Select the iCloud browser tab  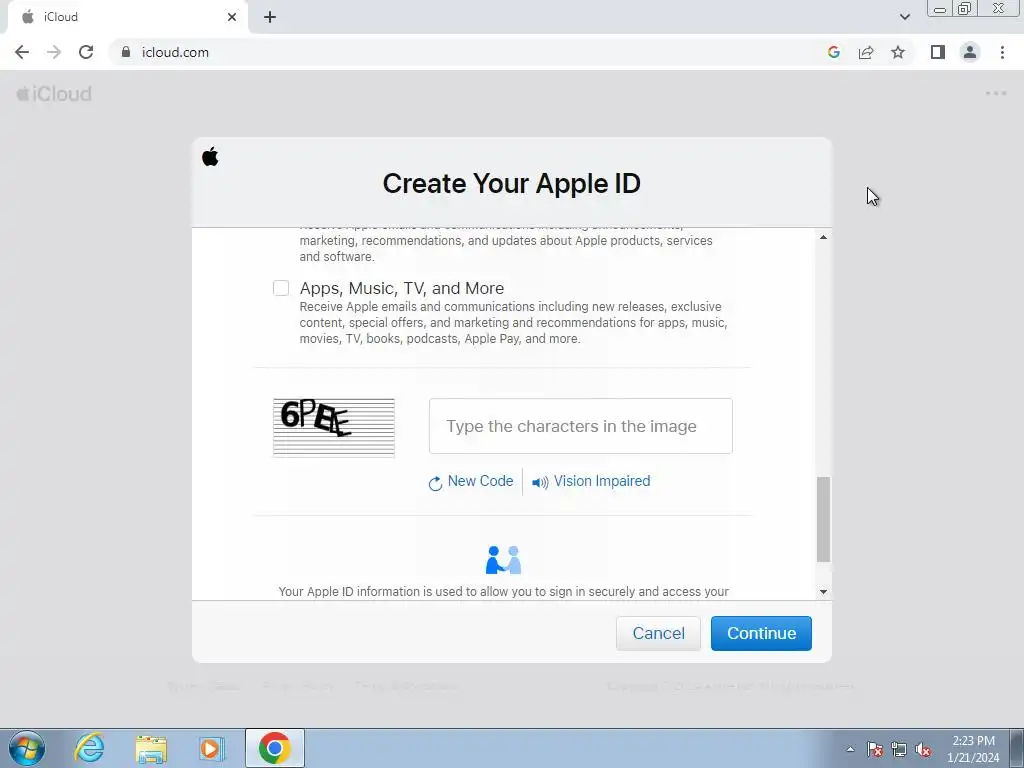click(x=127, y=17)
